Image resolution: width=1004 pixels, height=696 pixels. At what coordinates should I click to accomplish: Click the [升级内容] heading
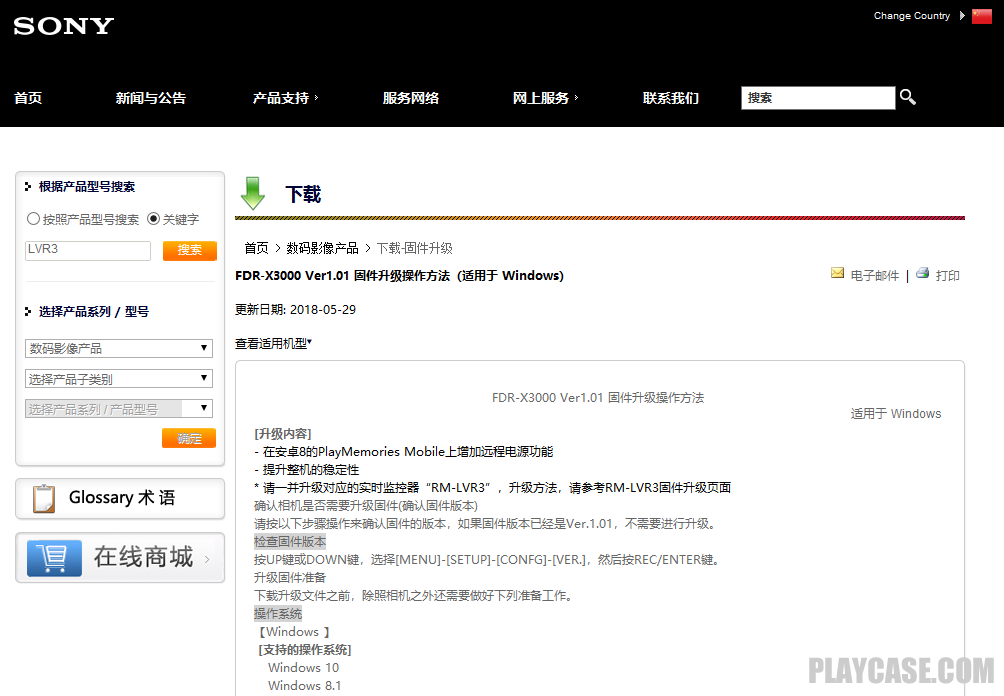pos(282,434)
